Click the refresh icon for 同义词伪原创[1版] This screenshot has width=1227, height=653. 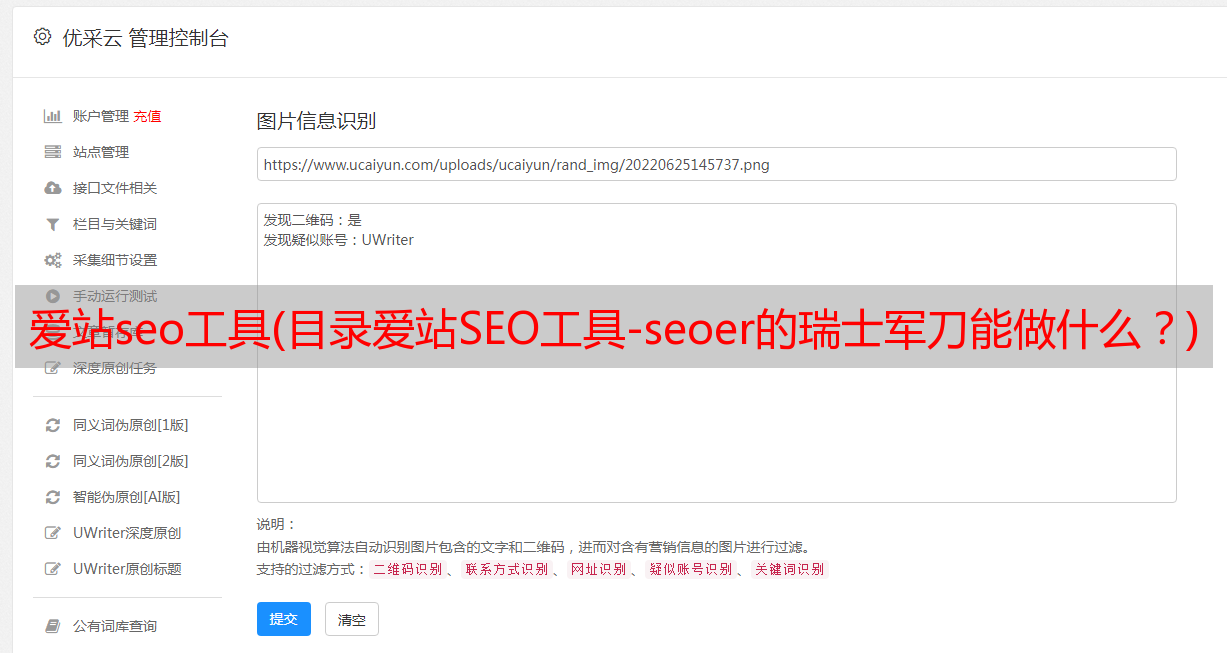click(53, 425)
